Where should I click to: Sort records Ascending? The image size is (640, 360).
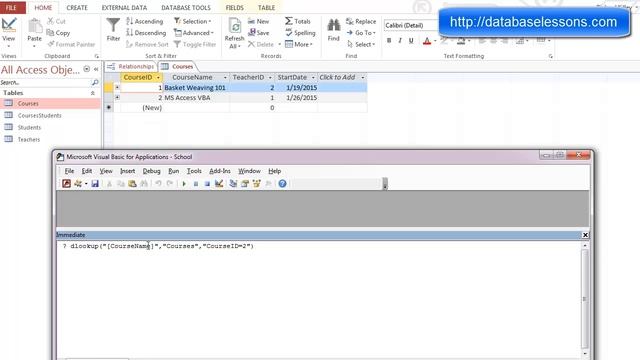144,21
